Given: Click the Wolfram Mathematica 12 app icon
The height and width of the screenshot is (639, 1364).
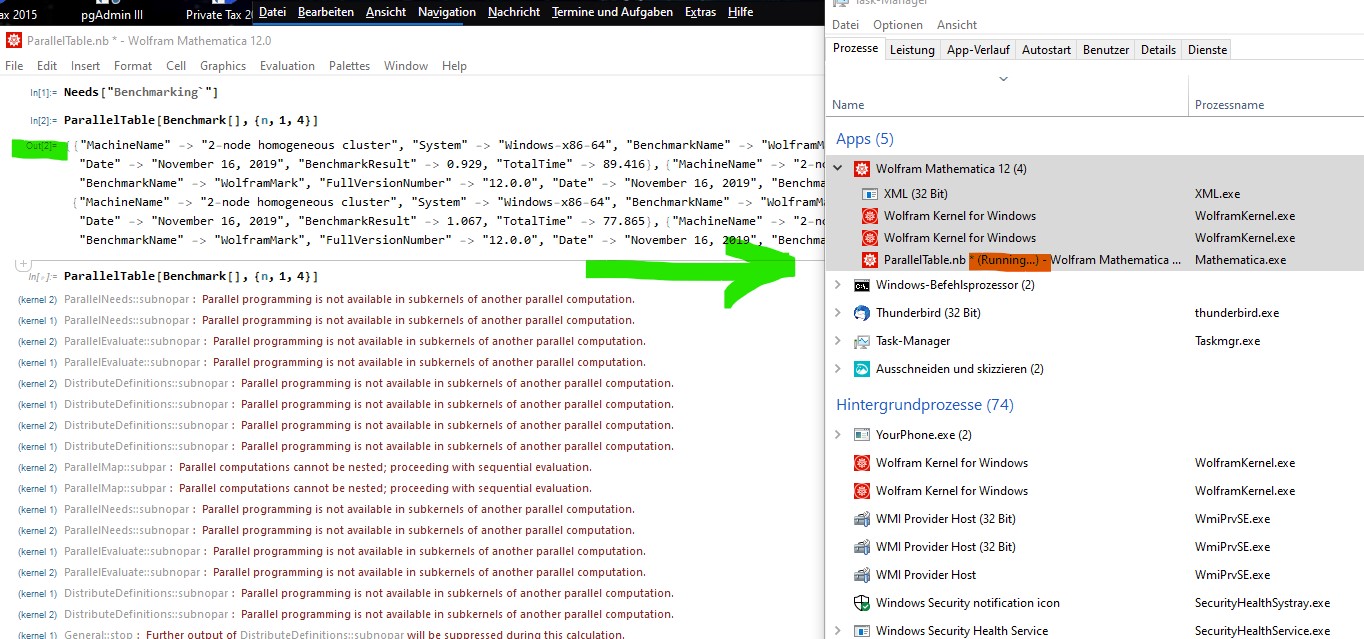Looking at the screenshot, I should pyautogui.click(x=862, y=169).
